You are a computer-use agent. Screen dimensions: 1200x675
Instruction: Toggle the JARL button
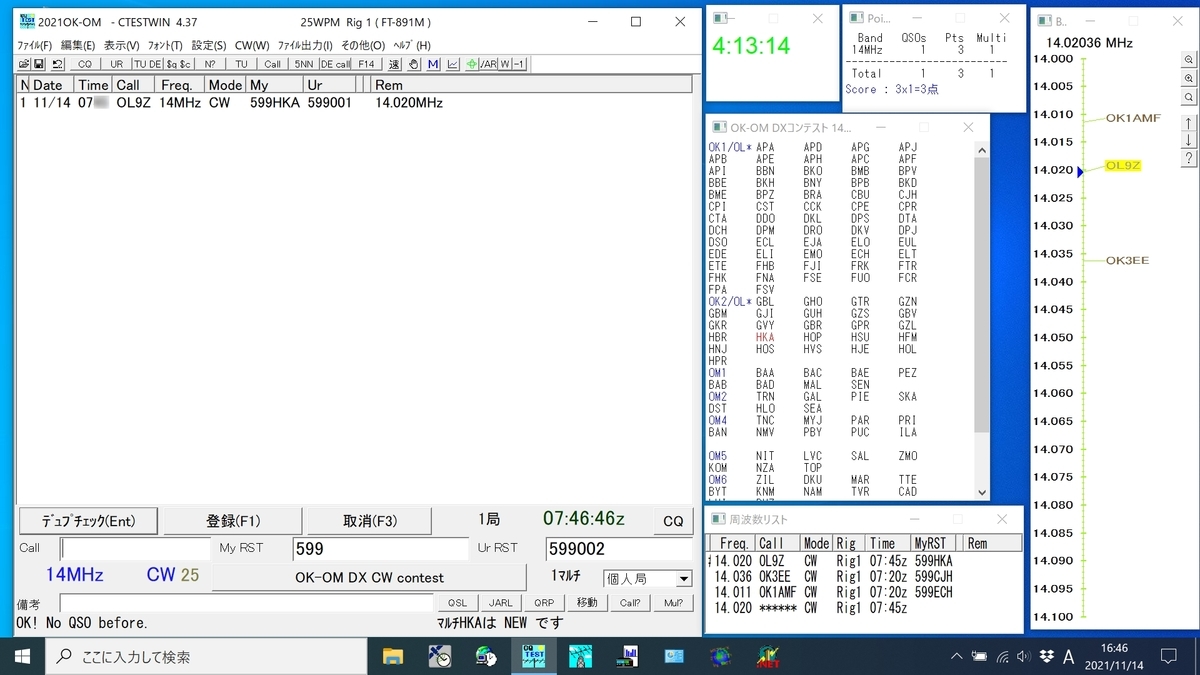pos(501,603)
